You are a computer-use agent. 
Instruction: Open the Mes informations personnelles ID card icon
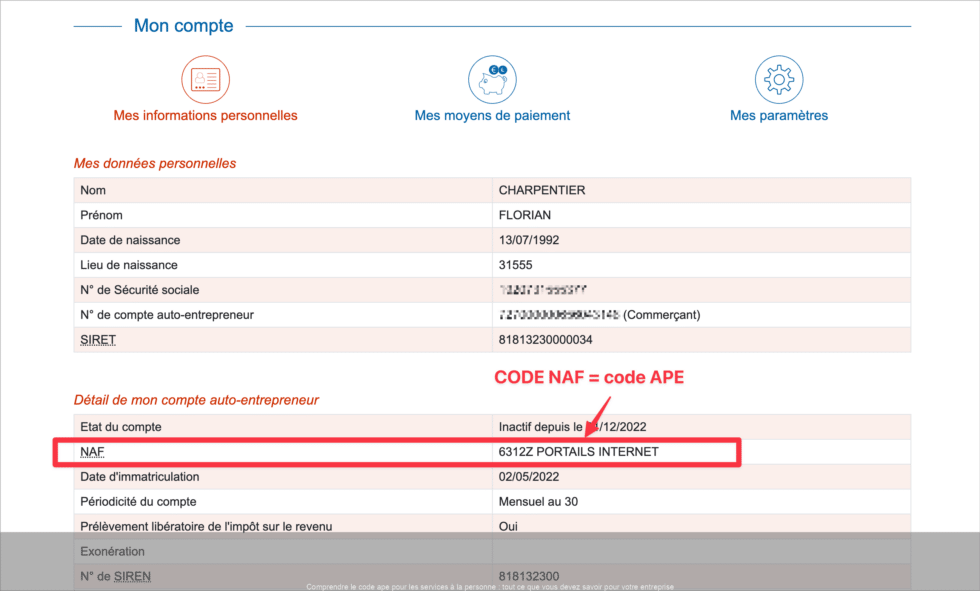205,78
